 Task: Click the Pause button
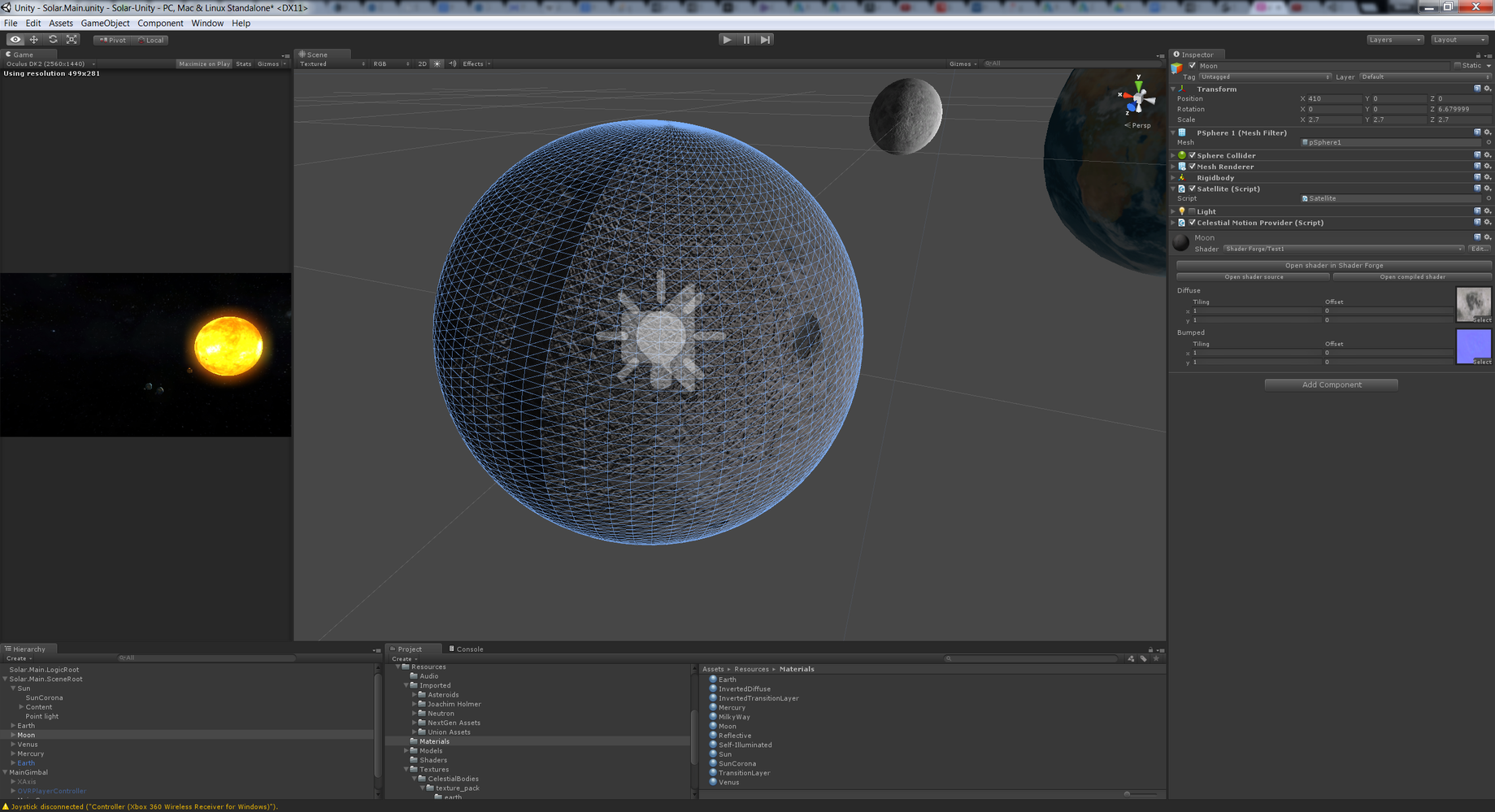[x=746, y=40]
